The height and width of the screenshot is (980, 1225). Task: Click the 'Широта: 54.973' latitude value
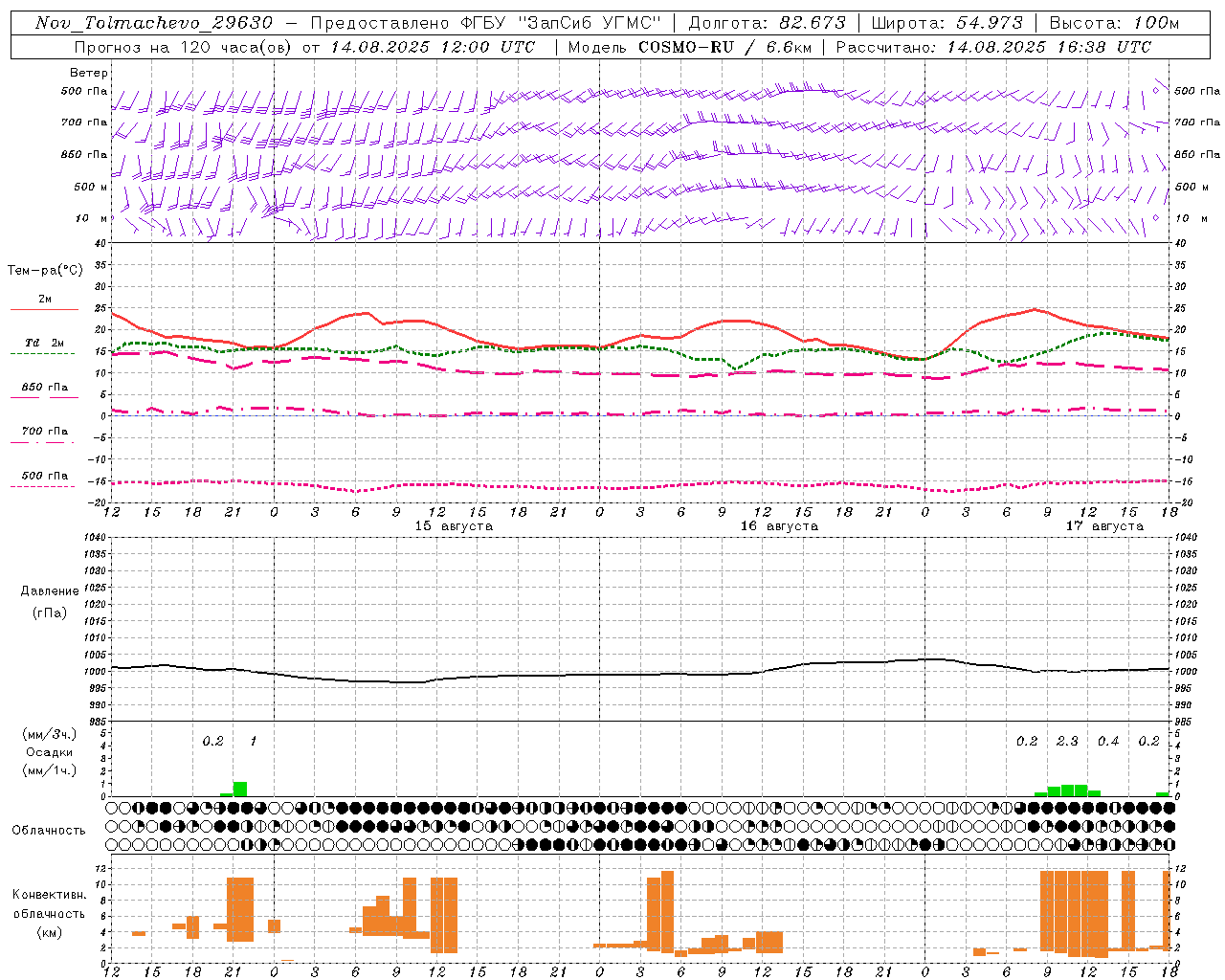coord(947,23)
